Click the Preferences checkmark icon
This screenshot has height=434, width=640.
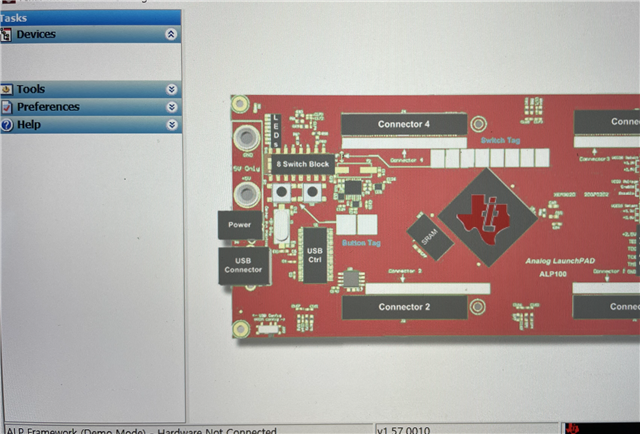point(7,107)
